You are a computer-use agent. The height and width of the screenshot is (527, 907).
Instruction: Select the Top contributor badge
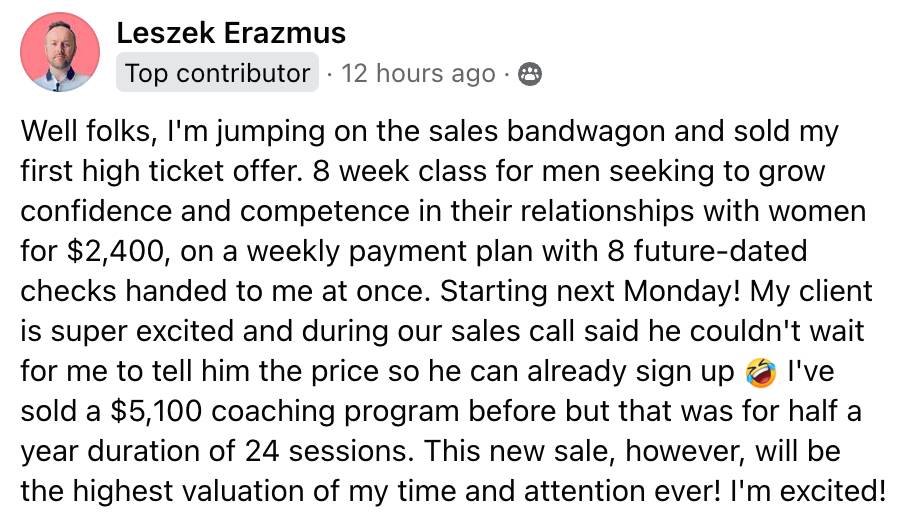pyautogui.click(x=217, y=73)
